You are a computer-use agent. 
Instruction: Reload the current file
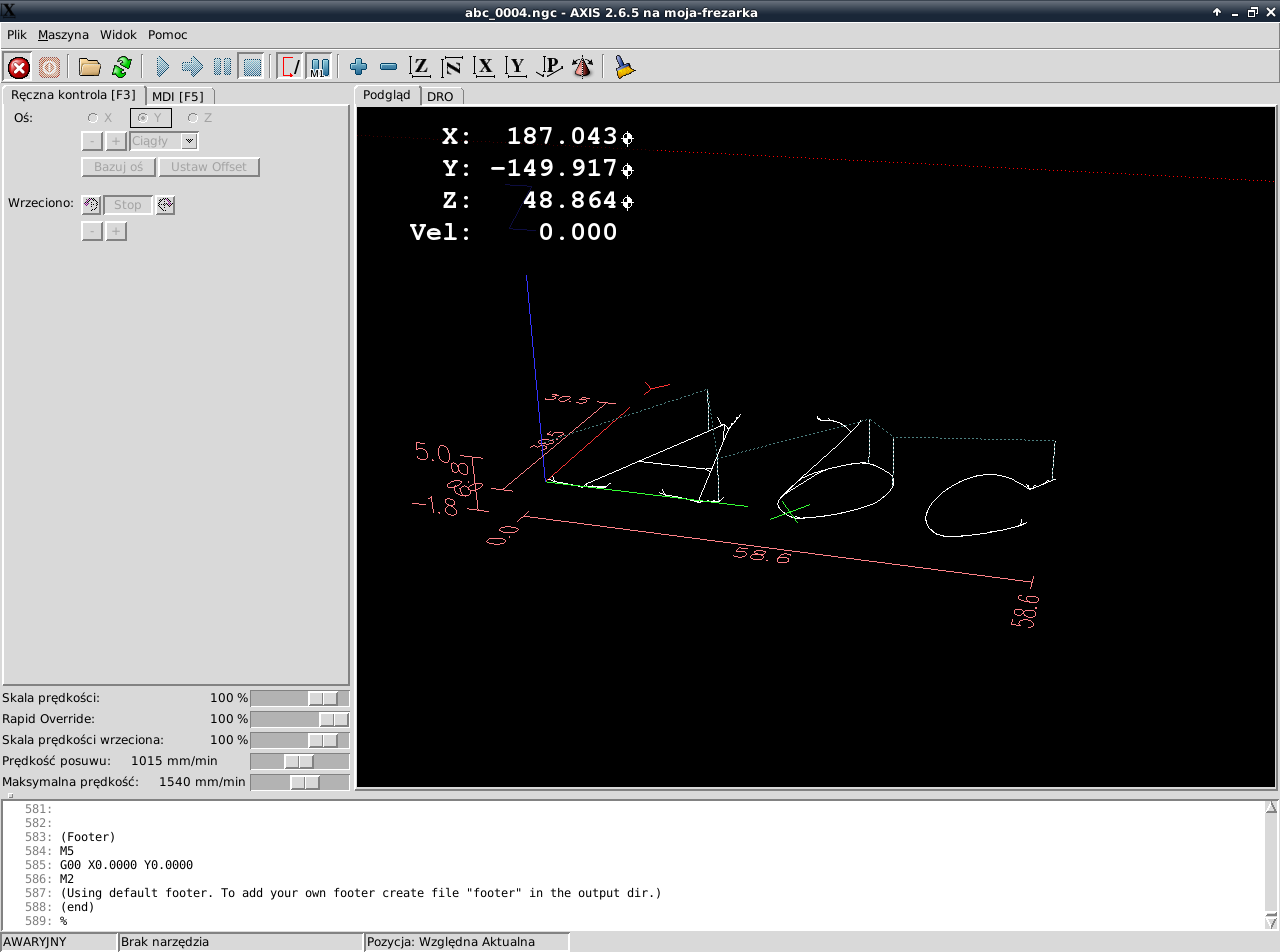point(122,67)
